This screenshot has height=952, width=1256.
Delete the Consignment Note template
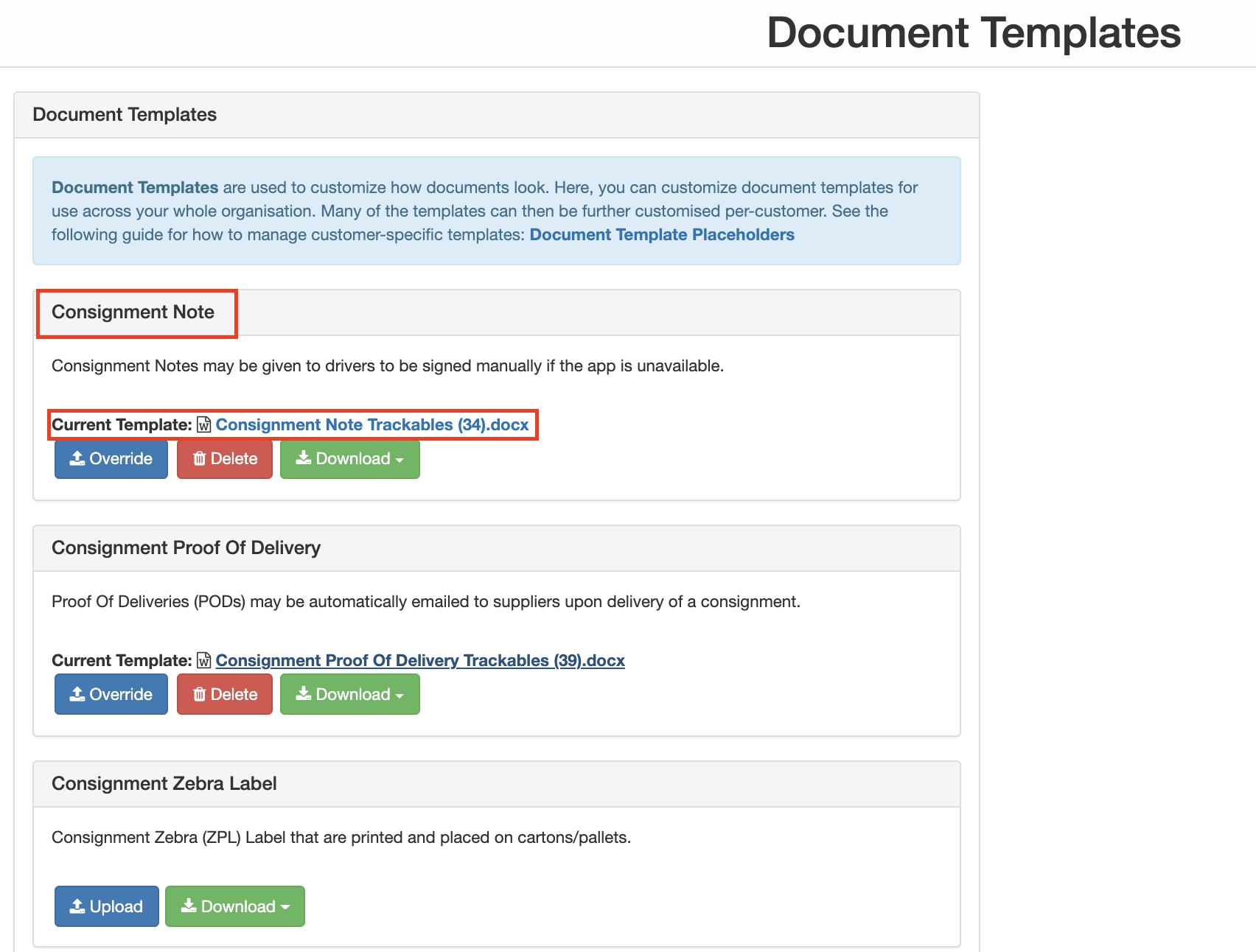224,458
